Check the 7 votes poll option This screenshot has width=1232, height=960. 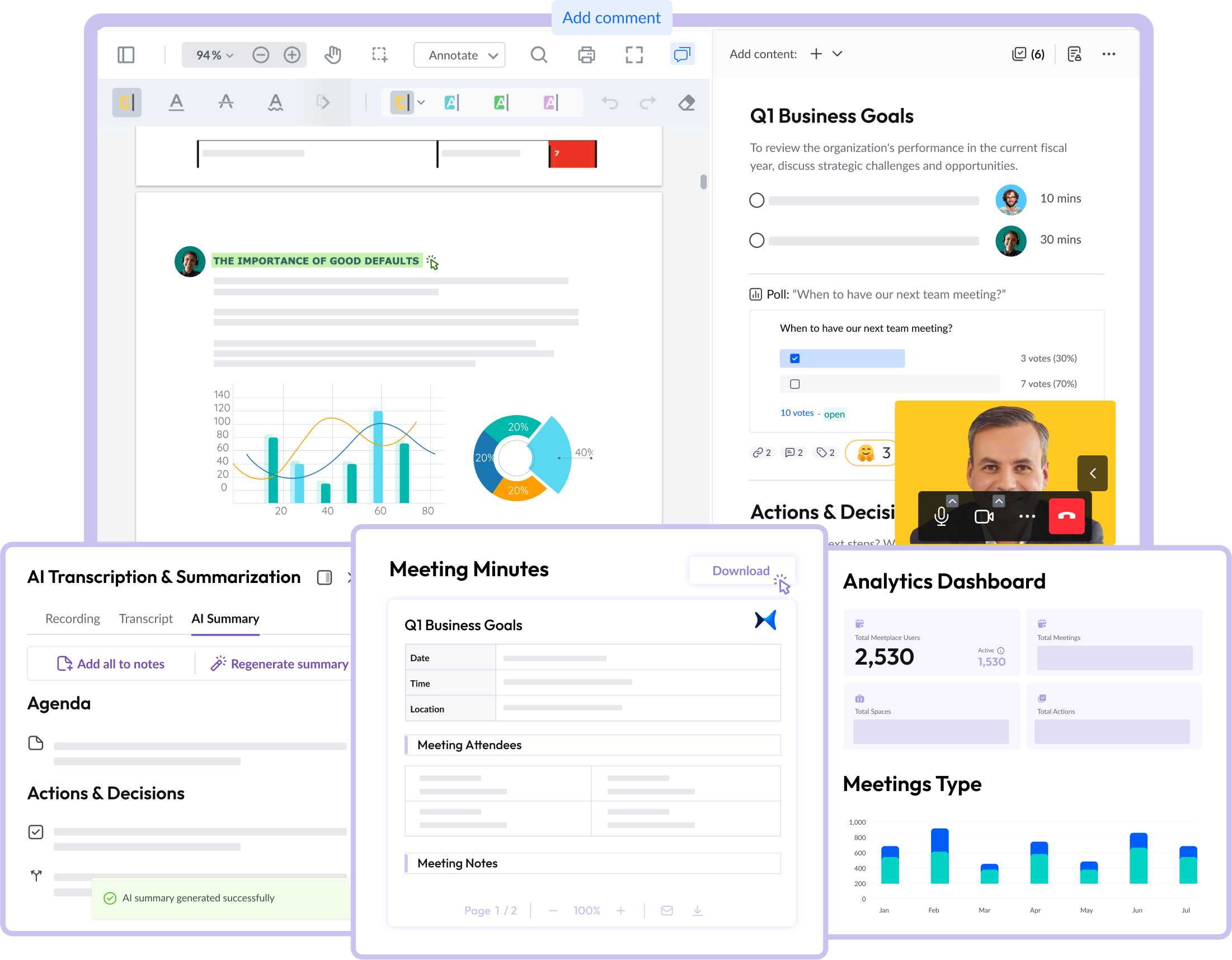795,384
